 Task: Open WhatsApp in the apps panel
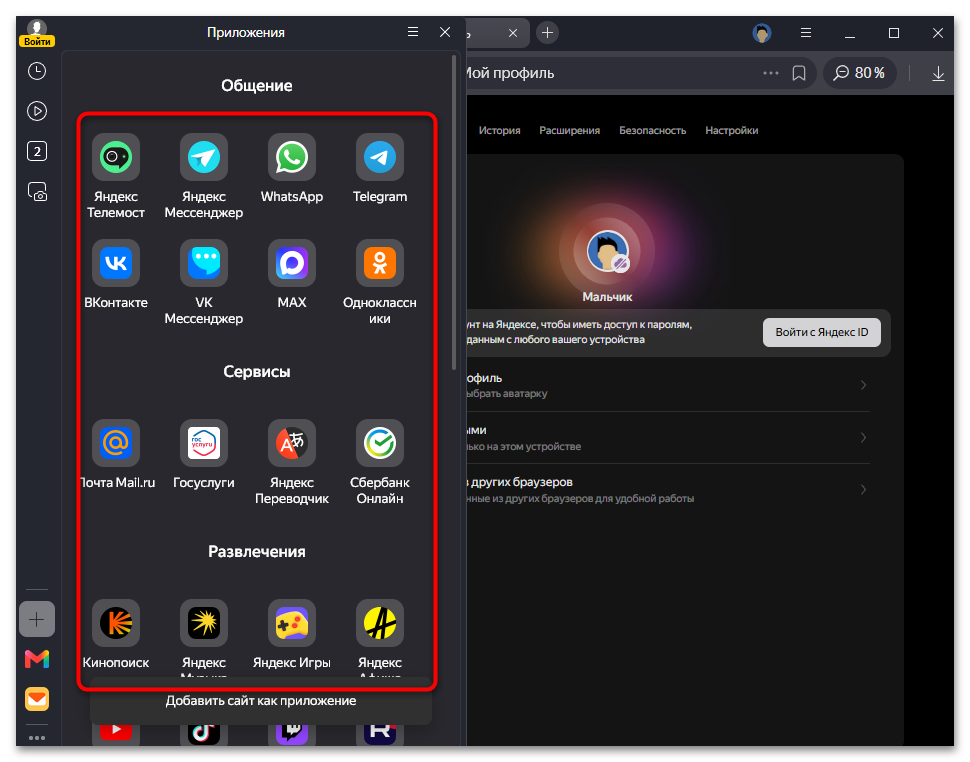pos(291,157)
